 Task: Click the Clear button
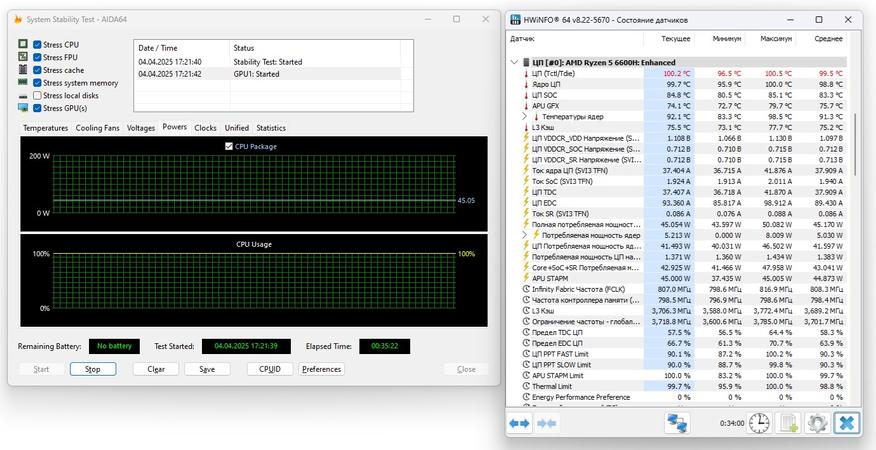tap(156, 369)
